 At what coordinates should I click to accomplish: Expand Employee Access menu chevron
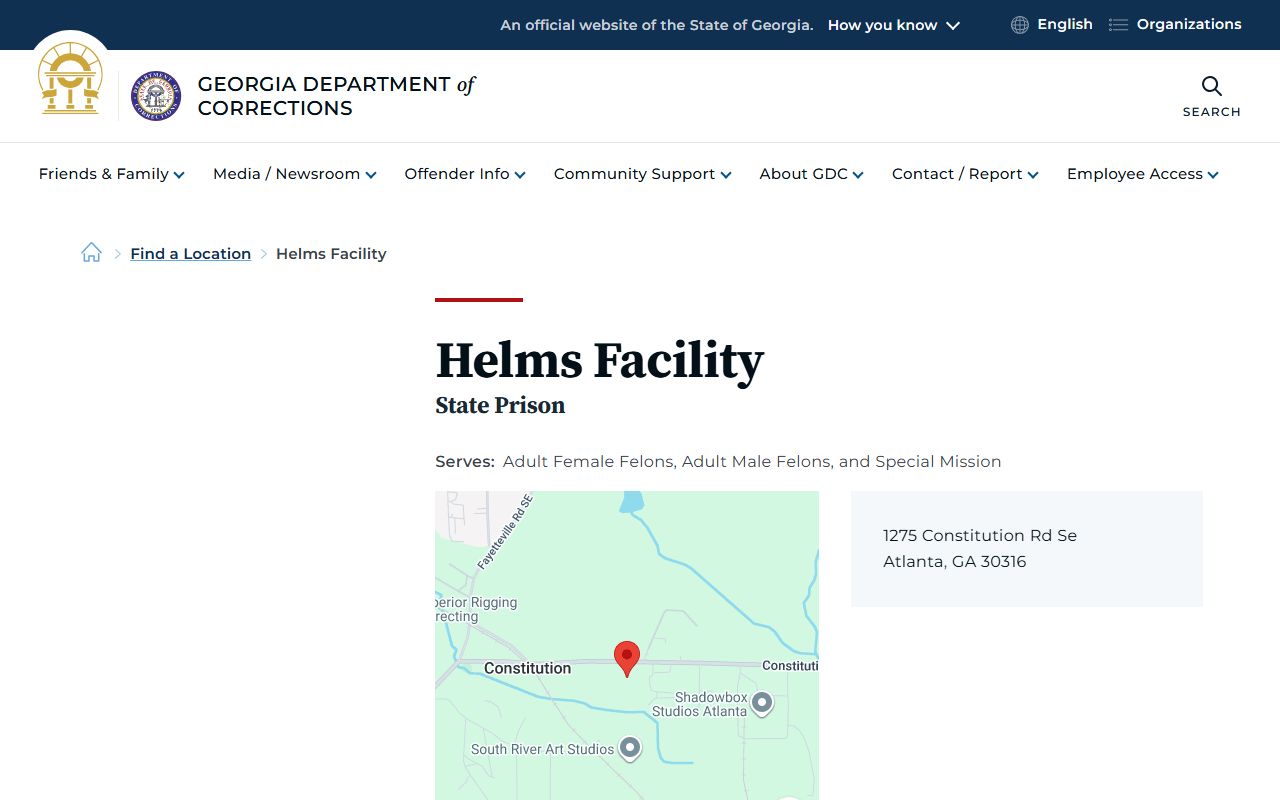pos(1213,175)
